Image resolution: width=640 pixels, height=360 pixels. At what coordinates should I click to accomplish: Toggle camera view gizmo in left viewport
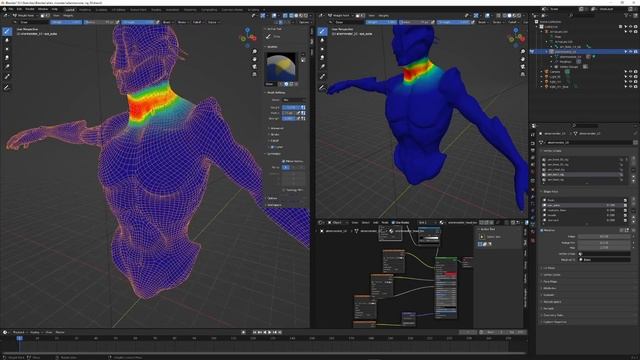coord(255,67)
